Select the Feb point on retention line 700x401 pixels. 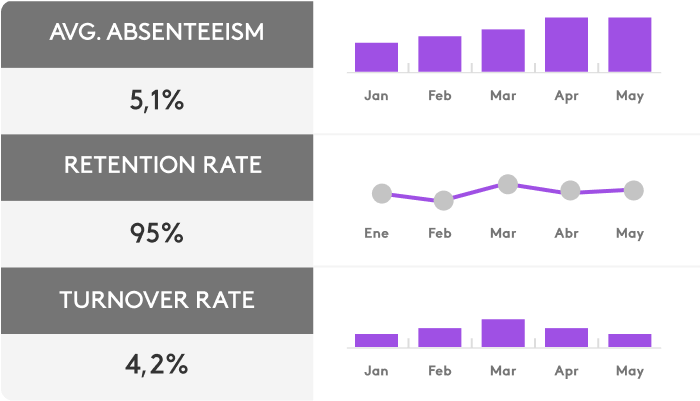click(443, 201)
